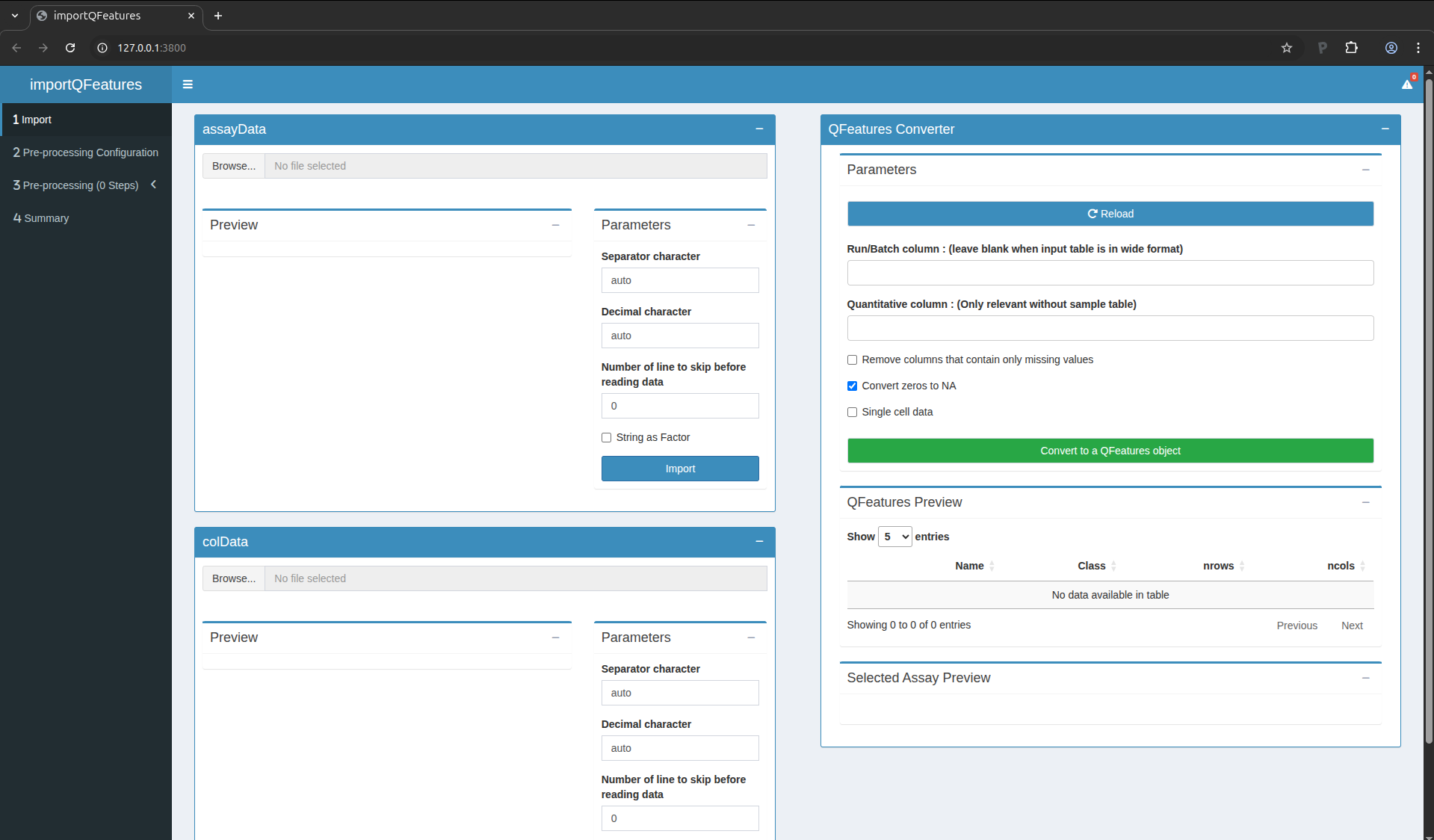Go forward in browser history

click(43, 48)
